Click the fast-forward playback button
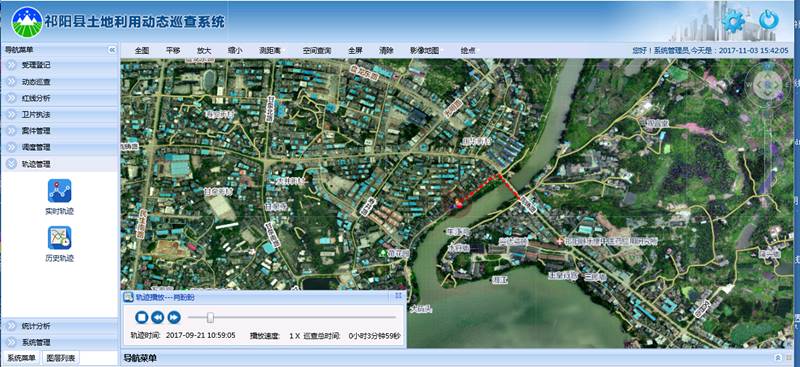Image resolution: width=800 pixels, height=367 pixels. pos(174,317)
